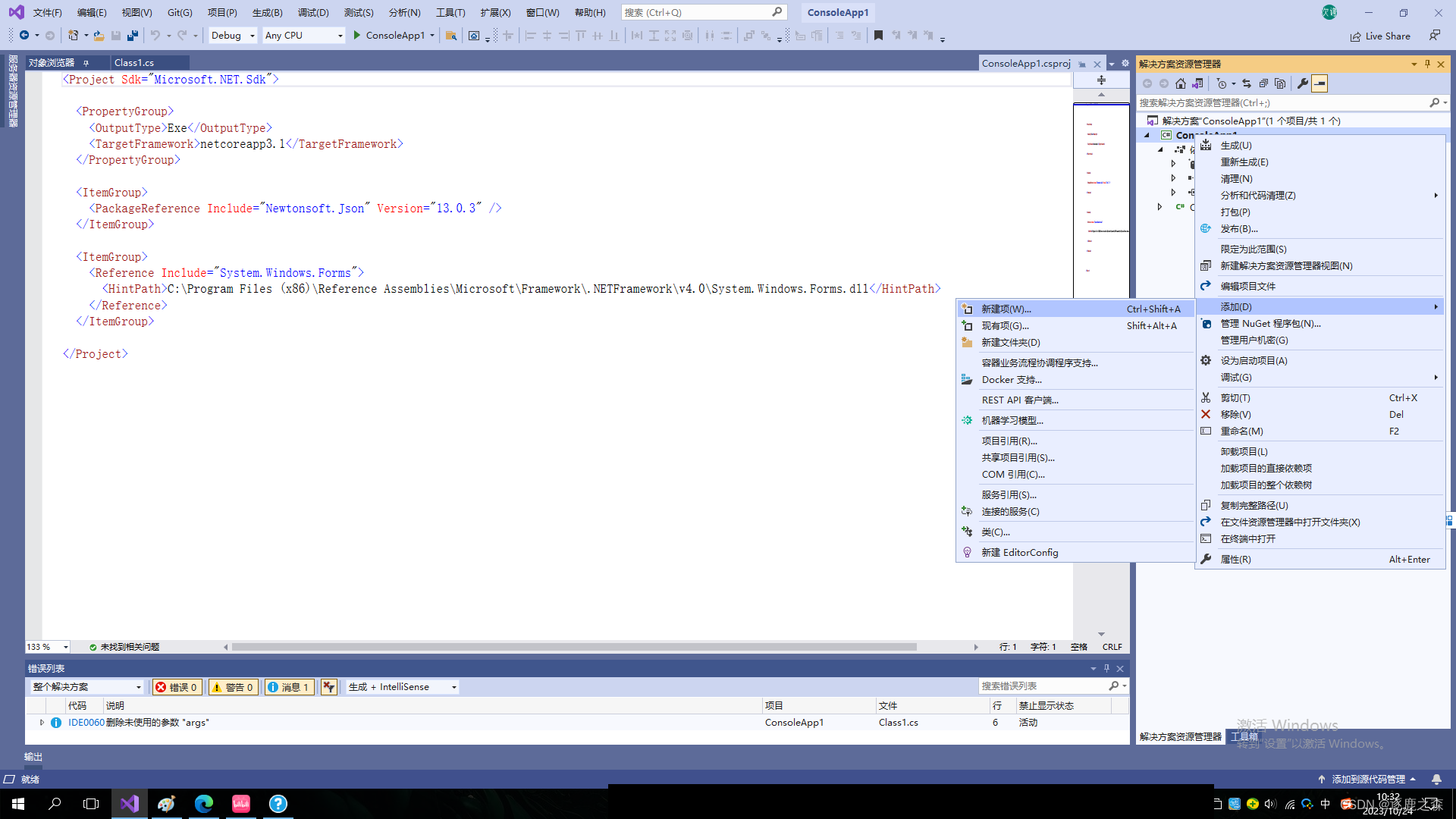1456x819 pixels.
Task: Click the Open File folder icon
Action: (x=99, y=36)
